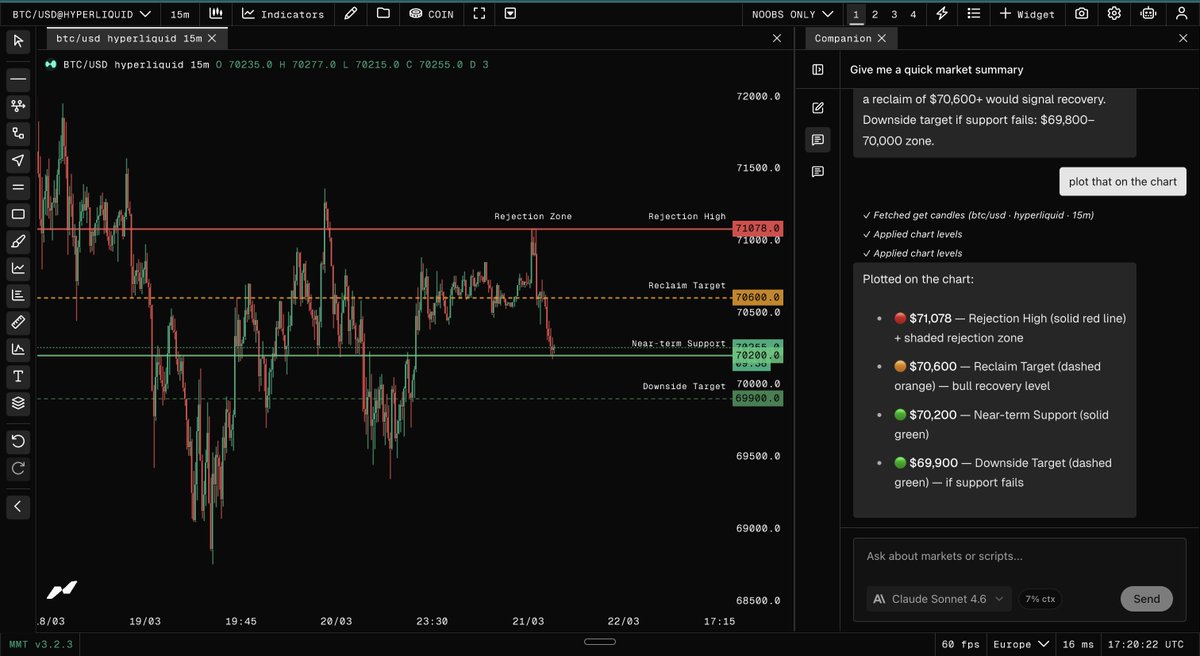Image resolution: width=1200 pixels, height=656 pixels.
Task: Click the 69900.0 Downside Target price label
Action: pyautogui.click(x=757, y=398)
